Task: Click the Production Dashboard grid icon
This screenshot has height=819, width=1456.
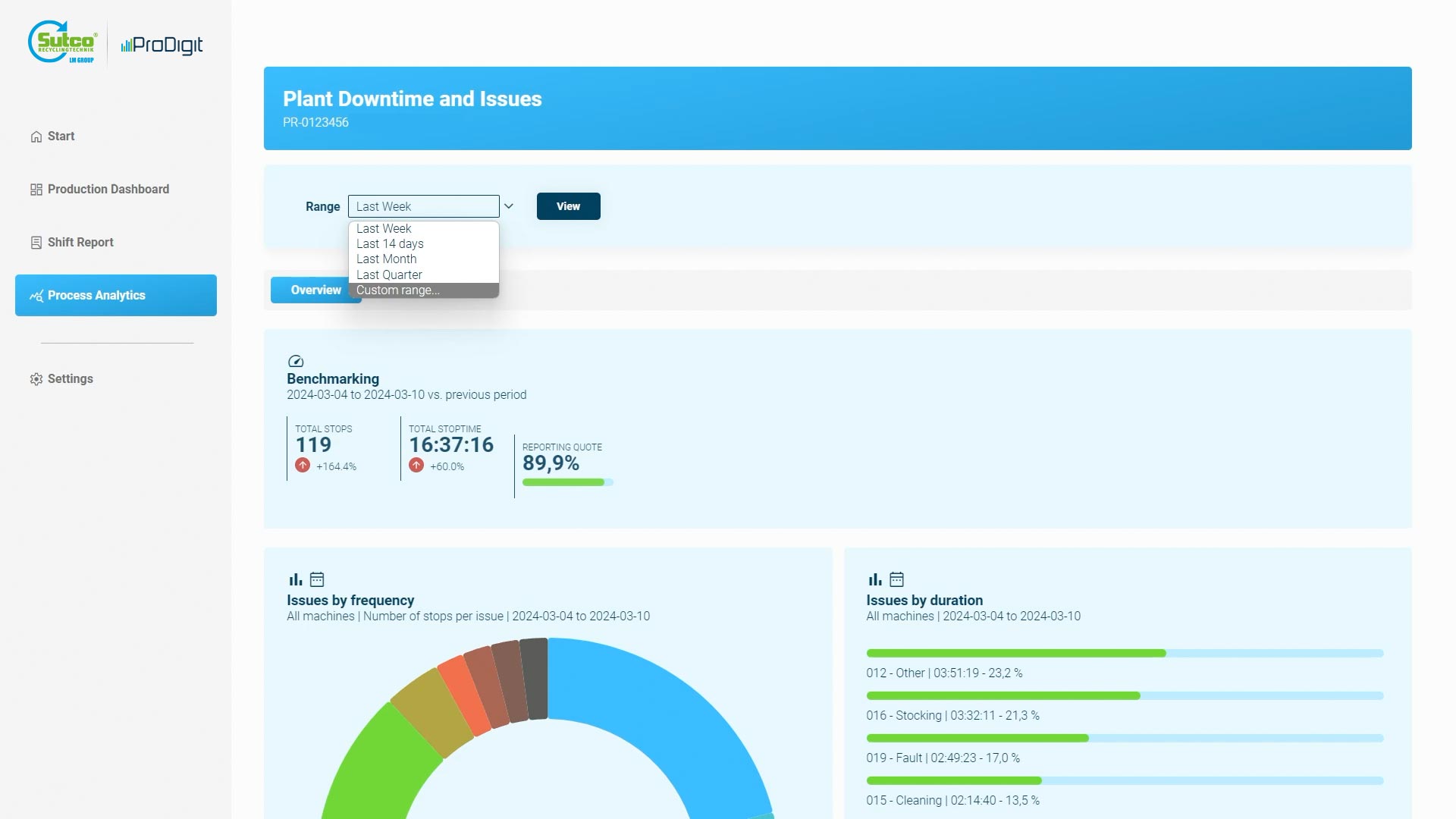Action: [x=36, y=190]
